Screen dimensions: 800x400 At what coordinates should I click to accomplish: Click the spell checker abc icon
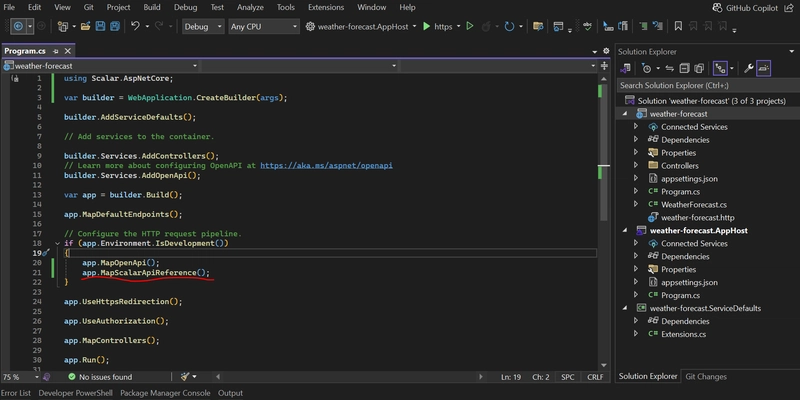(x=587, y=26)
